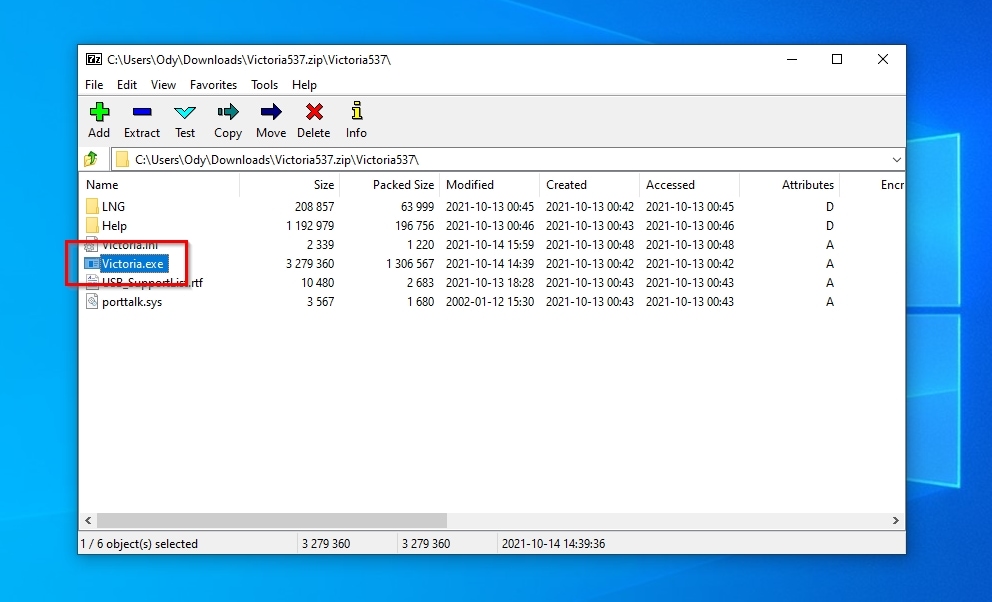Sort by Attributes column header

[790, 185]
